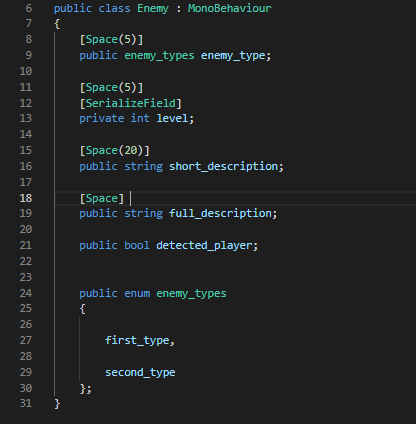Click short_description field name
This screenshot has height=424, width=416.
click(x=223, y=166)
